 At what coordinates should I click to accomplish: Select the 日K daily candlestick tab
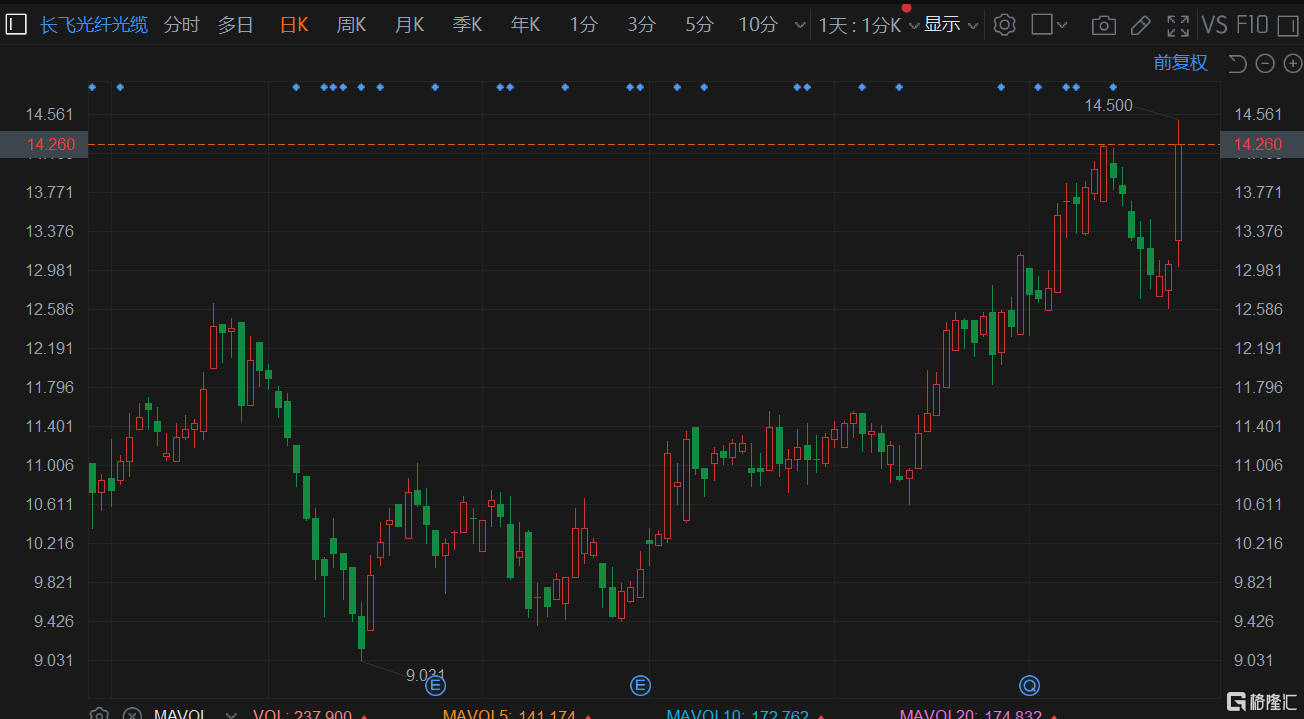click(x=294, y=24)
